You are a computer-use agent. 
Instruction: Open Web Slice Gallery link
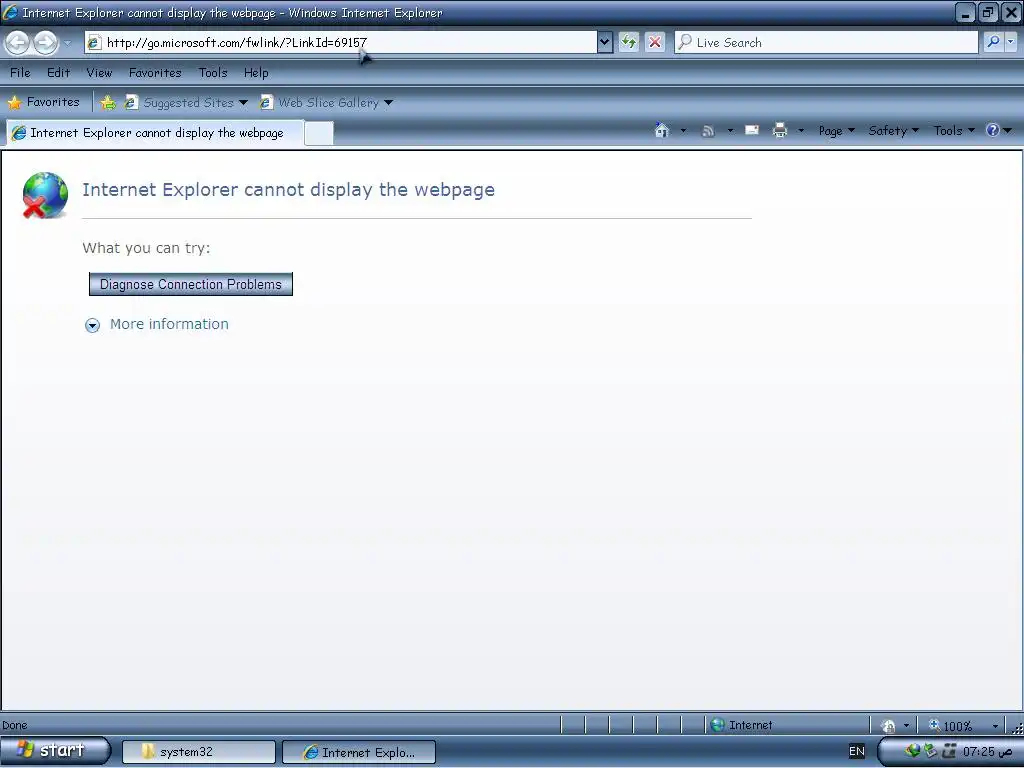click(326, 103)
